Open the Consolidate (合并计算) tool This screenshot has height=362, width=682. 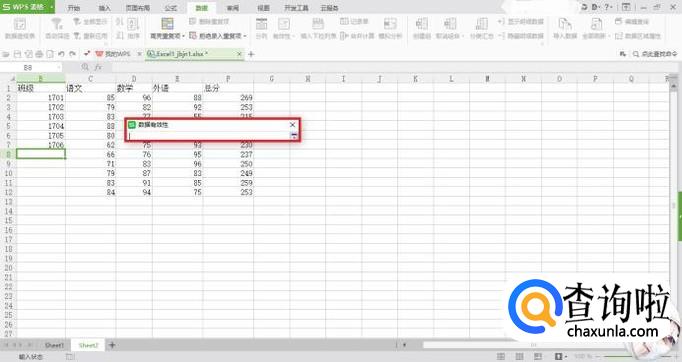357,36
